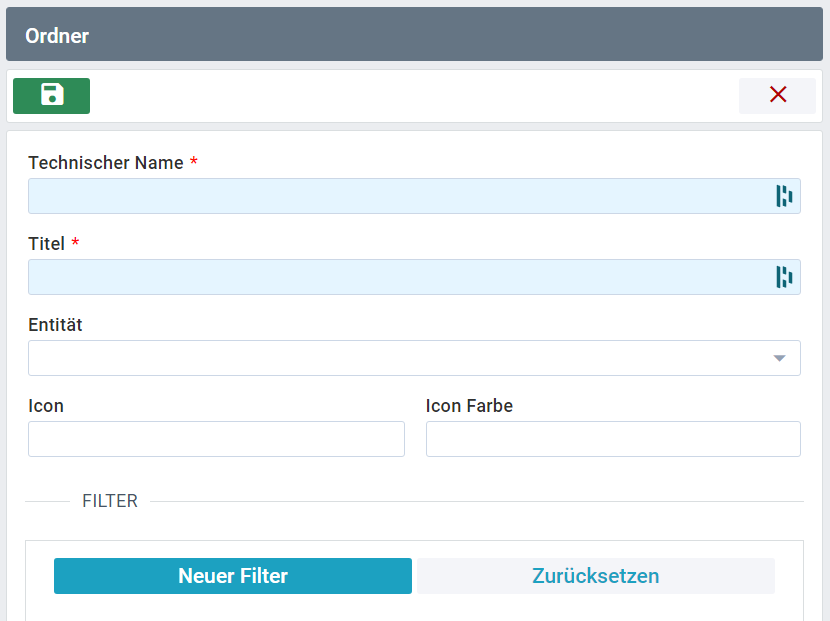Click the Entität field label

tap(55, 325)
